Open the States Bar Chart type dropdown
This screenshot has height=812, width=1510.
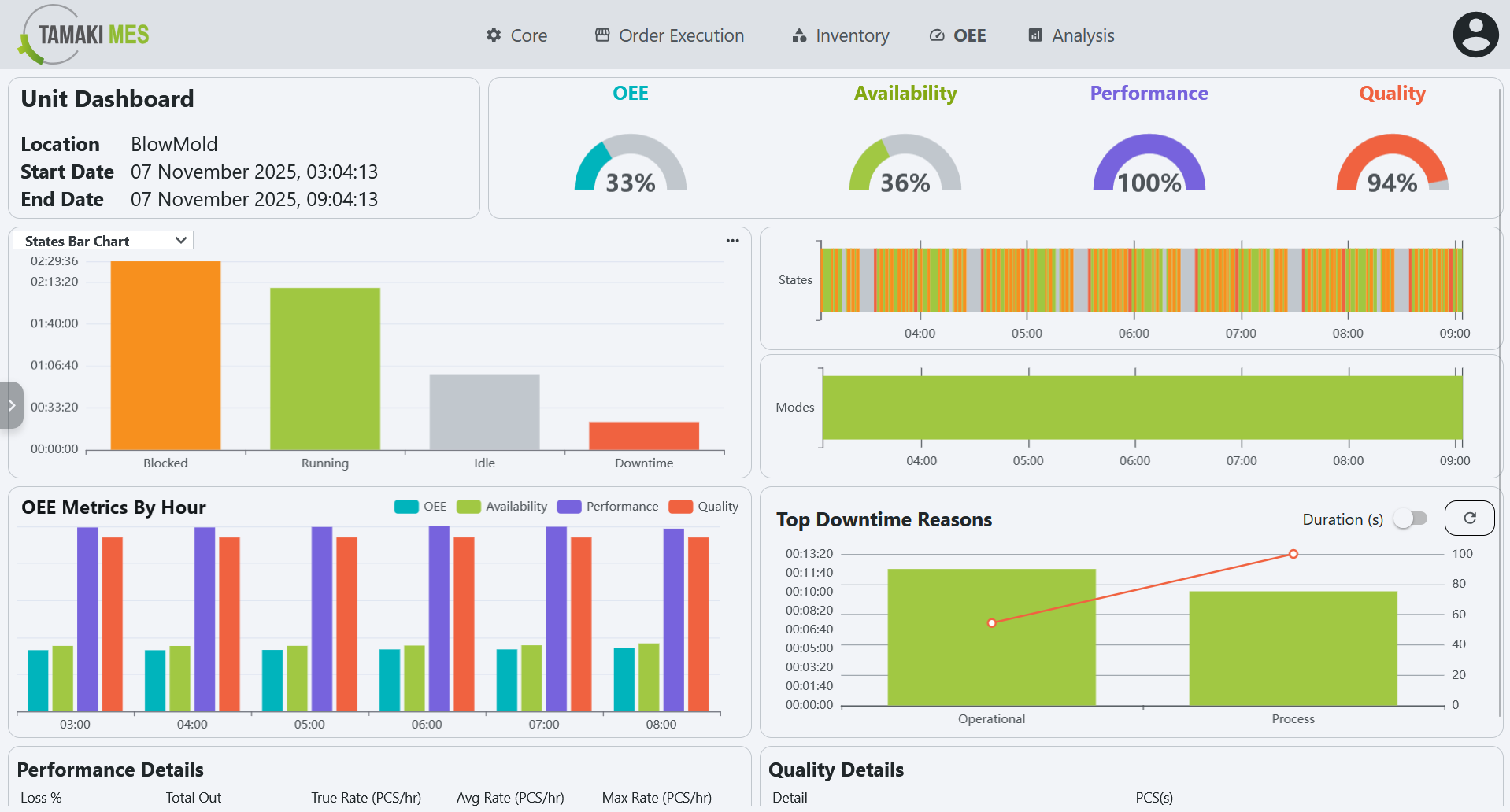pyautogui.click(x=102, y=240)
